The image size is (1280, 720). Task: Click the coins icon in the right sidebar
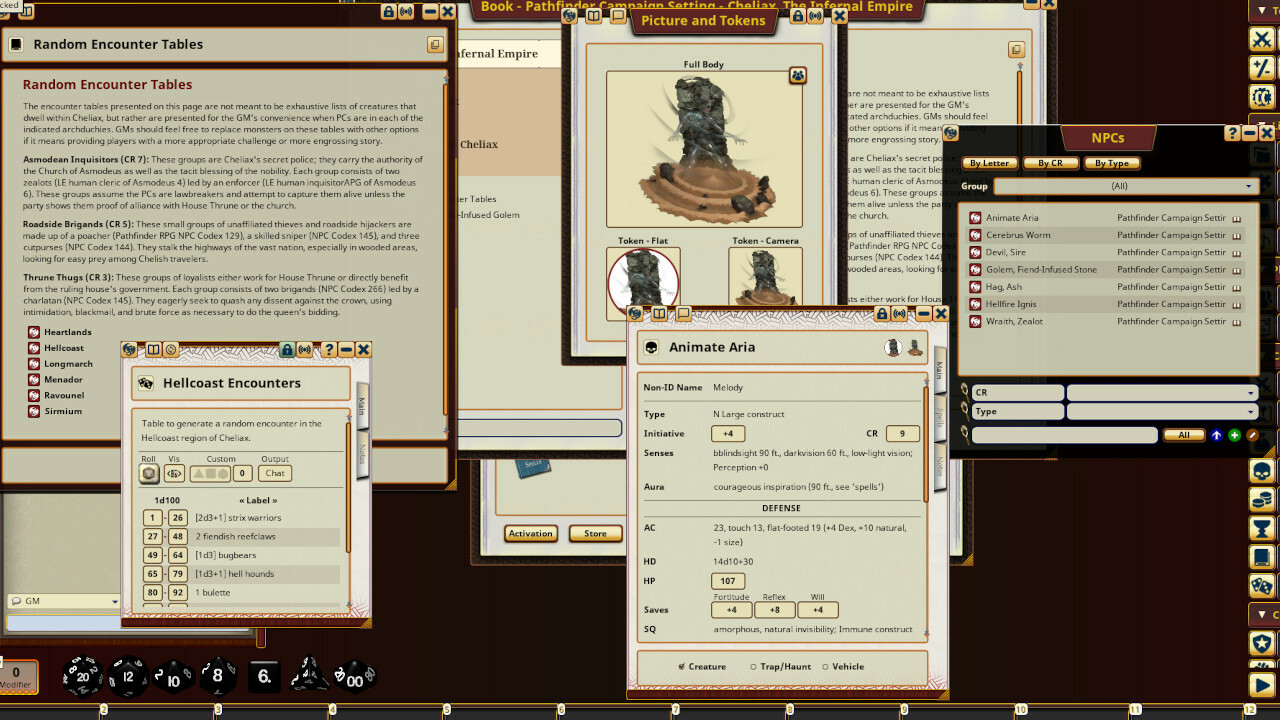(1261, 498)
